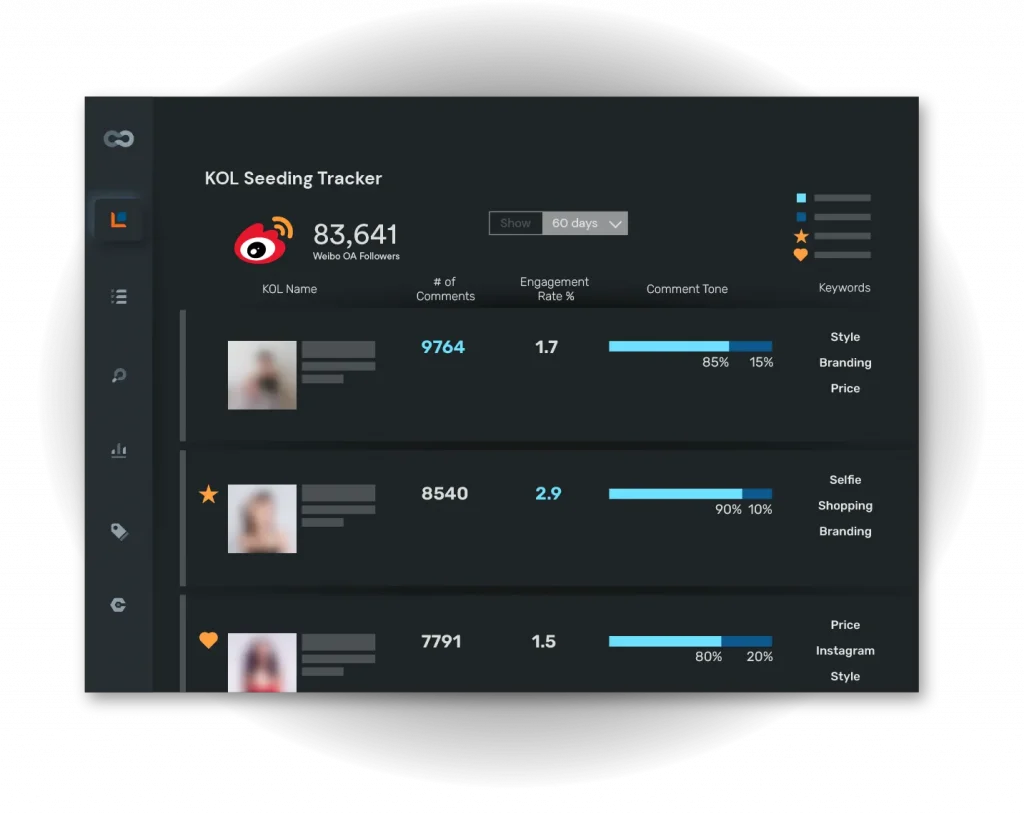Expand the Show filter selector
The height and width of the screenshot is (814, 1024).
[515, 223]
